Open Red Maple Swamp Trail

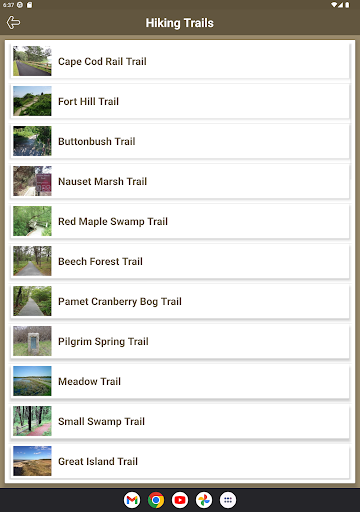click(180, 221)
